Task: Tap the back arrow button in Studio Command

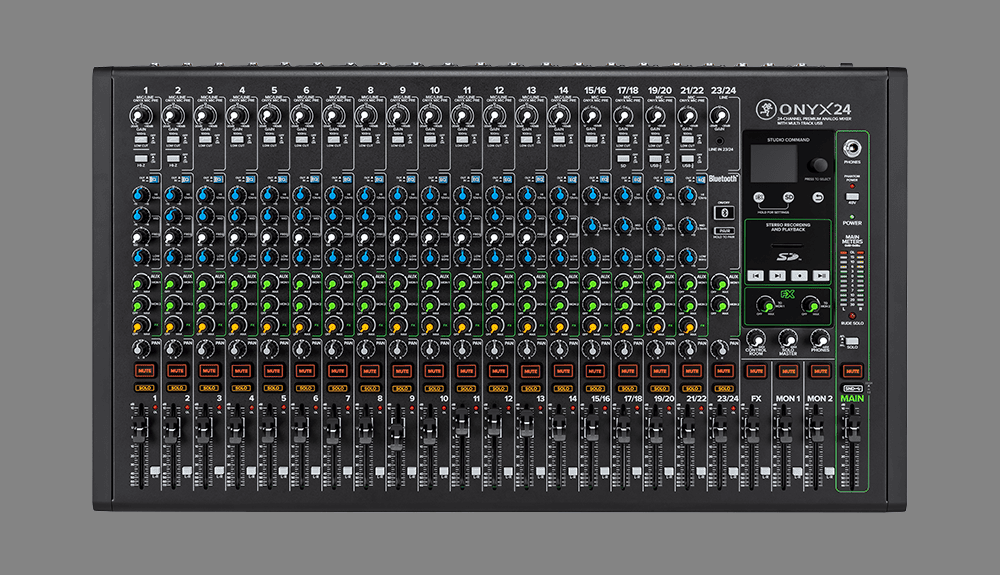Action: (818, 198)
